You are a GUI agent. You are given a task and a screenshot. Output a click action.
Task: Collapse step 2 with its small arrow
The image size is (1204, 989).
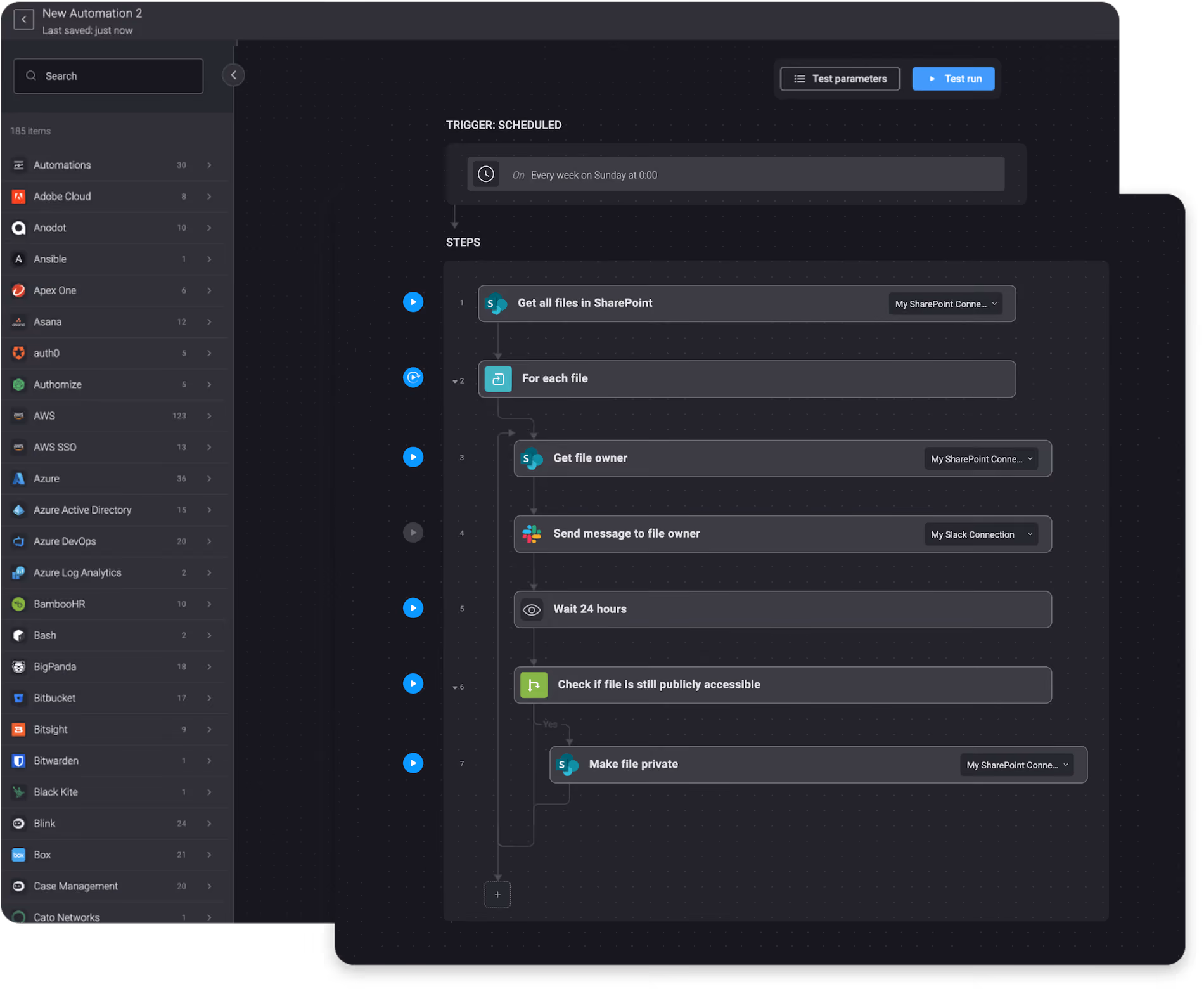coord(455,382)
